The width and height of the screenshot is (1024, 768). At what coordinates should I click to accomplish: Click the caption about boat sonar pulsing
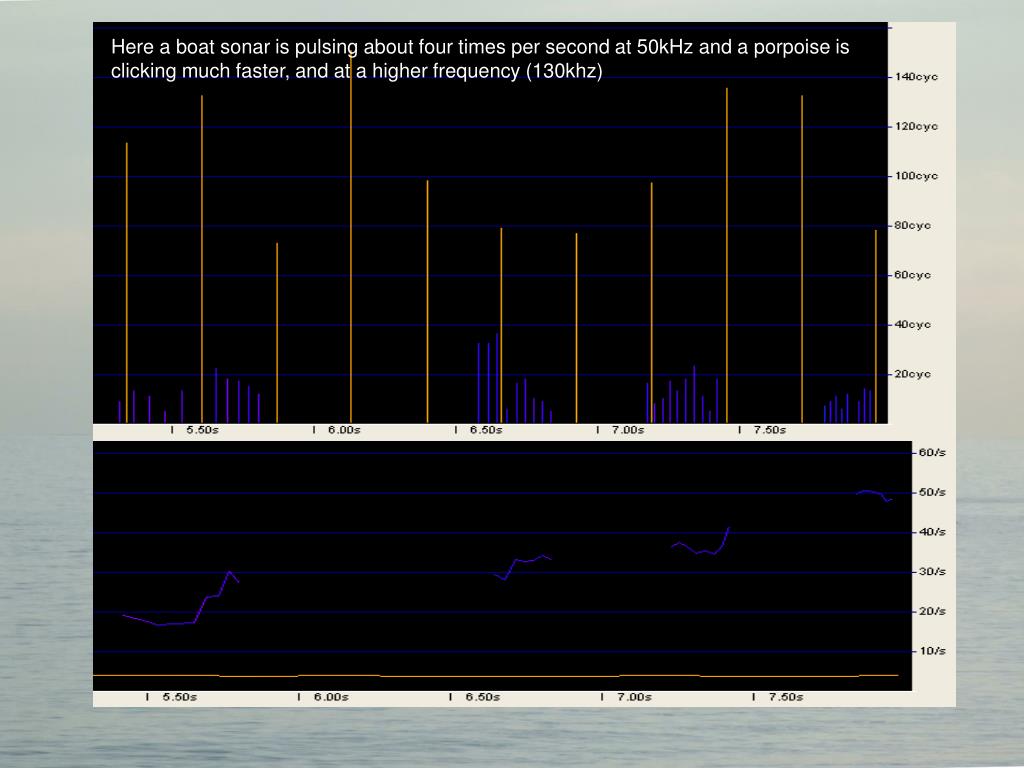[480, 59]
